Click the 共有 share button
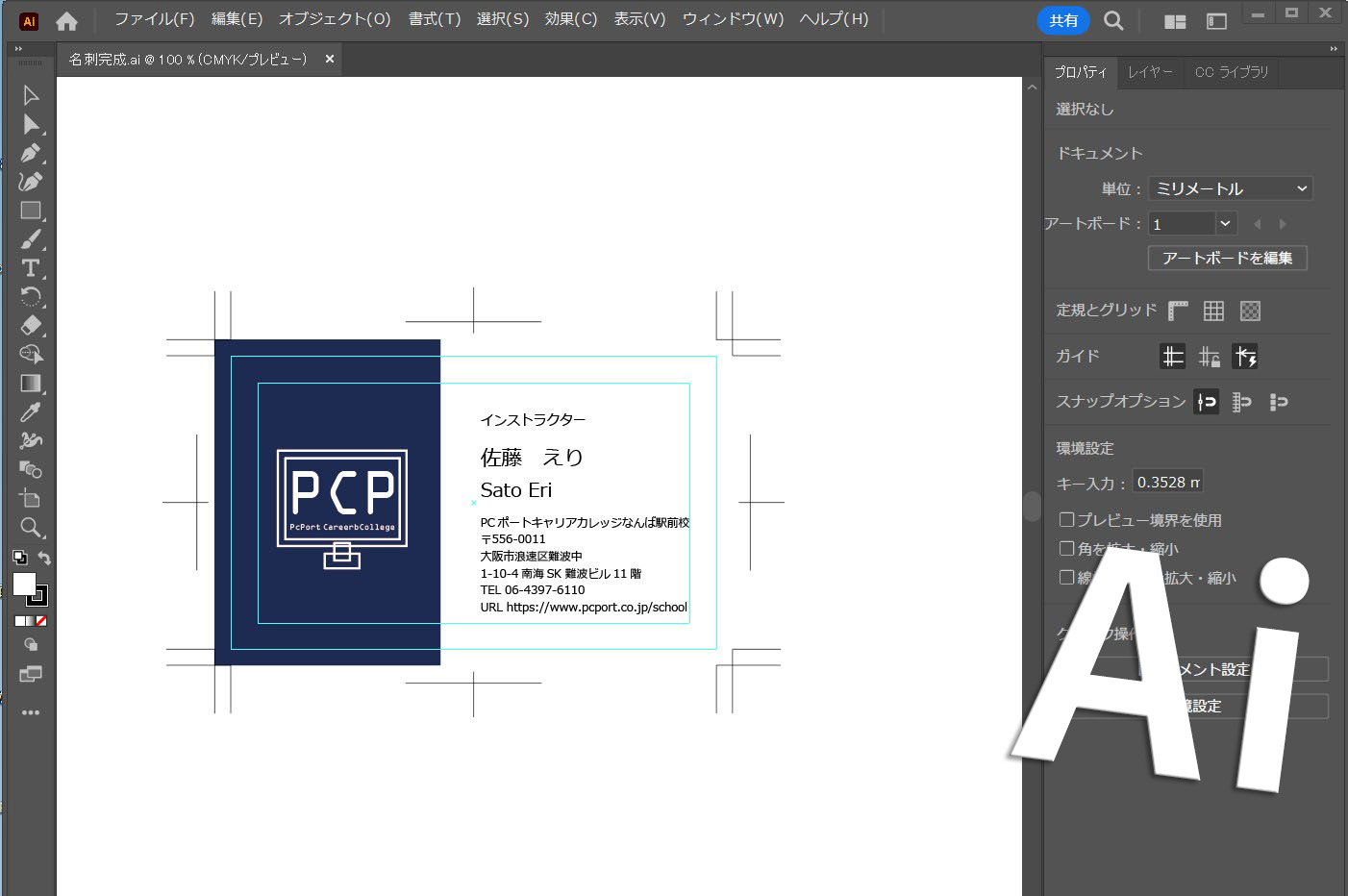This screenshot has width=1348, height=896. point(1063,20)
